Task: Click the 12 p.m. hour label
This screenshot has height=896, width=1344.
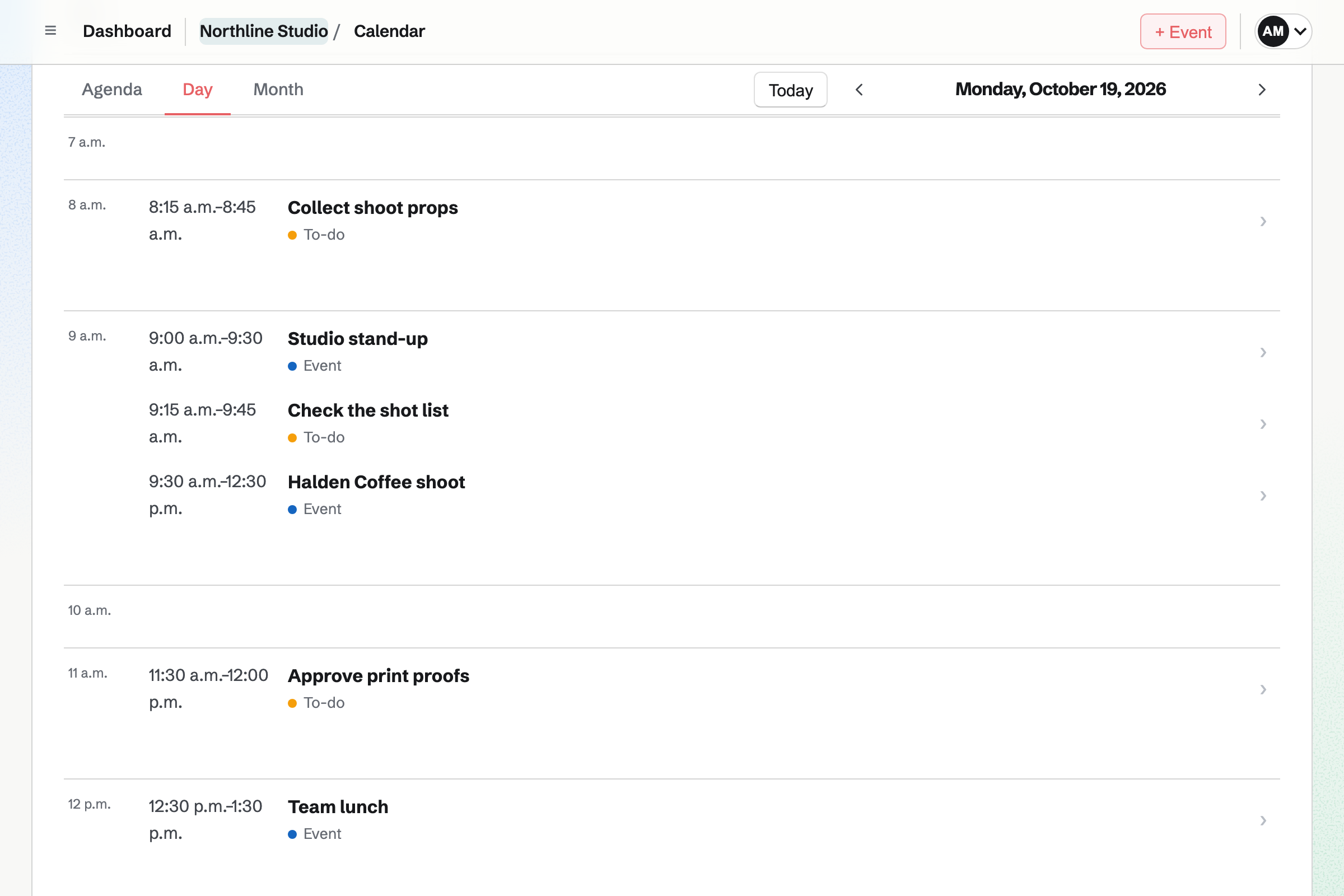Action: 90,804
